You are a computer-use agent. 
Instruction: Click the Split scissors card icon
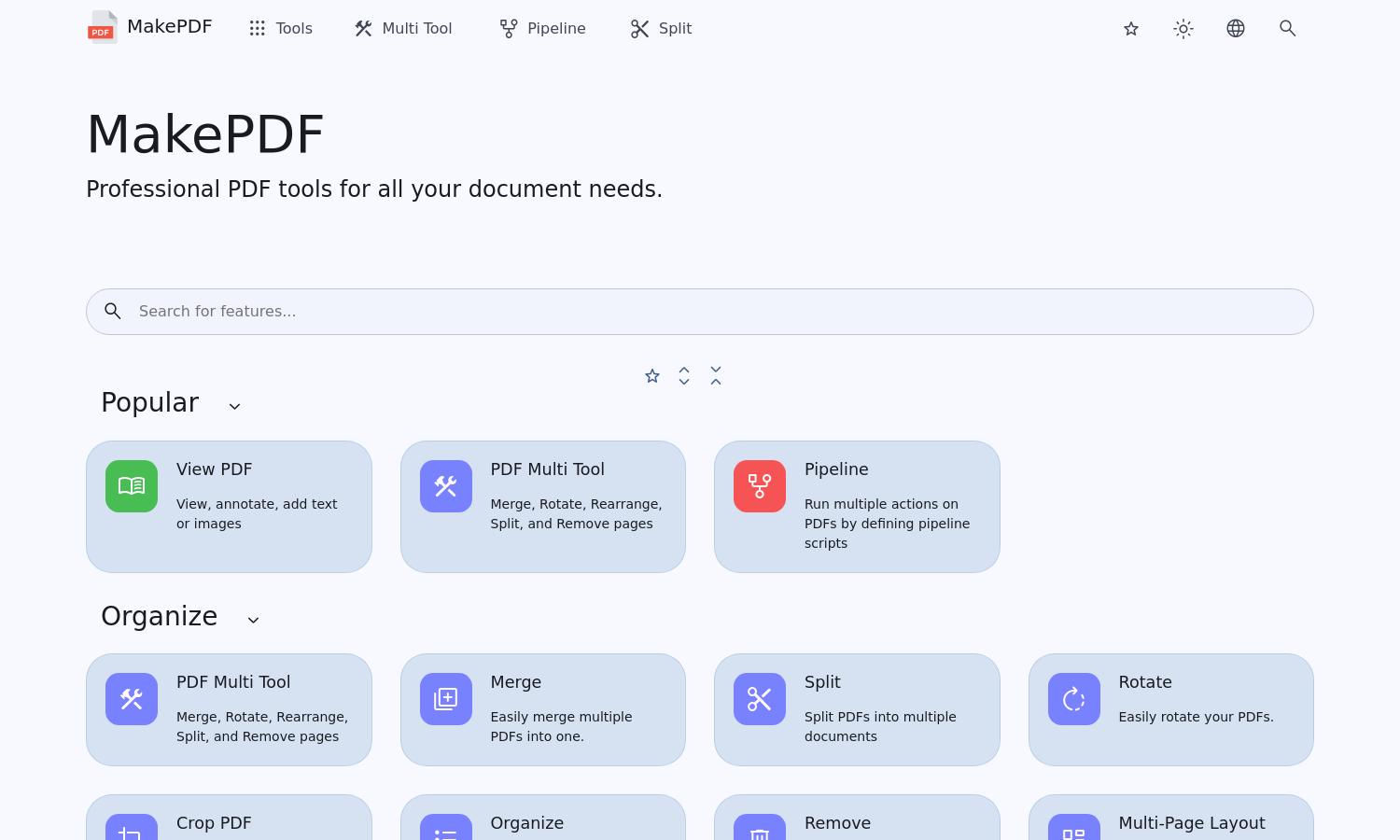(x=760, y=699)
